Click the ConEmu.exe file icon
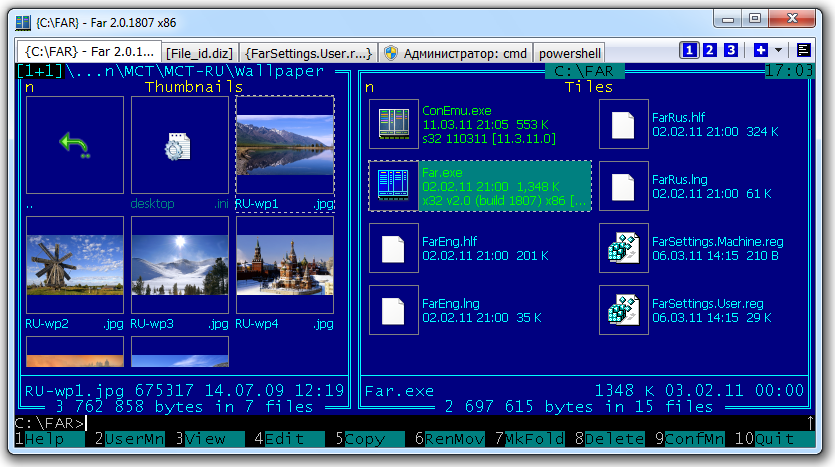The image size is (835, 467). 393,124
